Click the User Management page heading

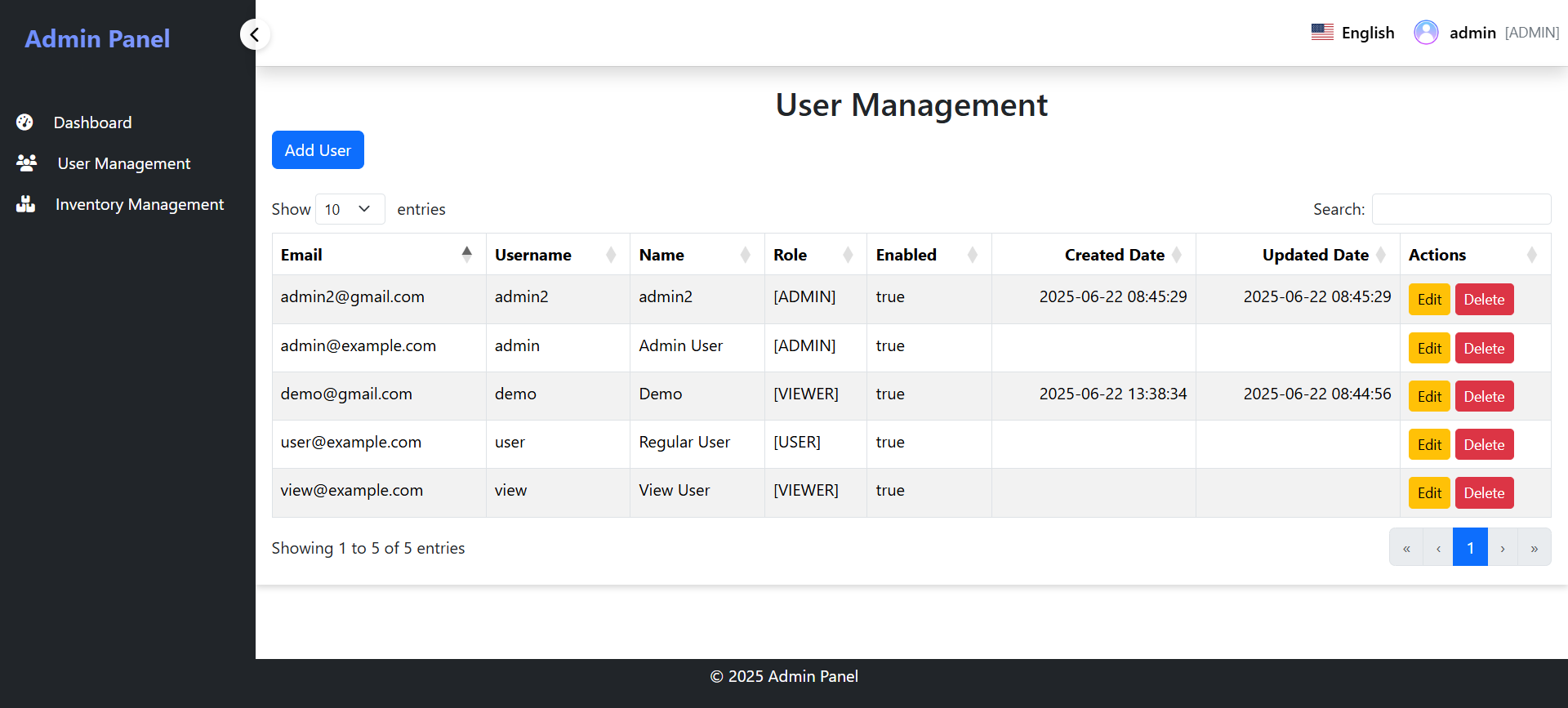point(911,105)
